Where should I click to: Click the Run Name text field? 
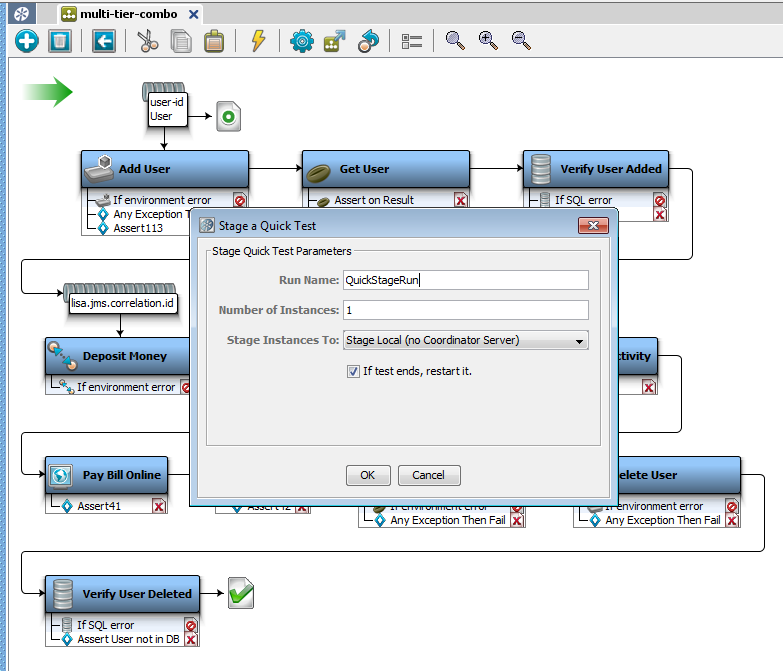(465, 280)
